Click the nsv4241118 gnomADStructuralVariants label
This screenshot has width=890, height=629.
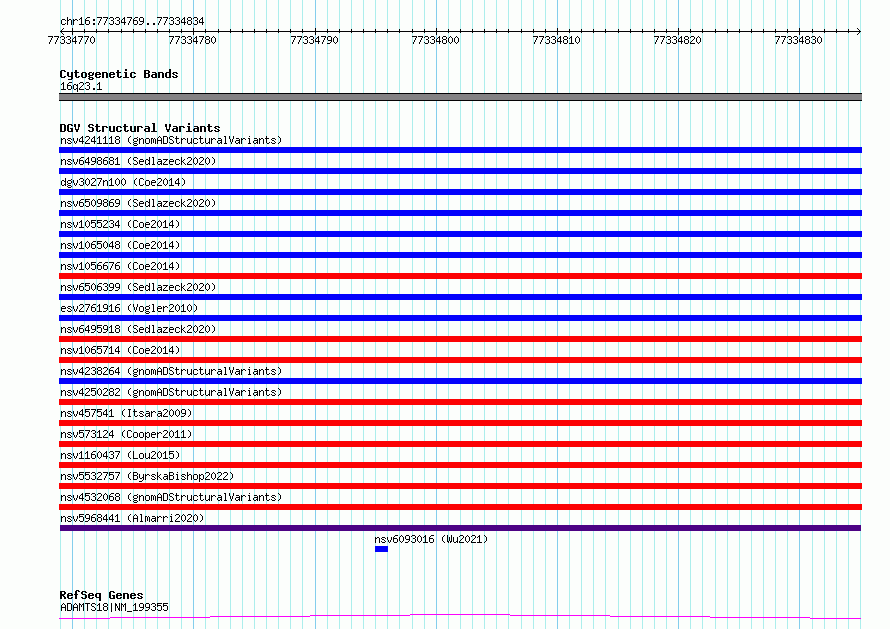[171, 140]
